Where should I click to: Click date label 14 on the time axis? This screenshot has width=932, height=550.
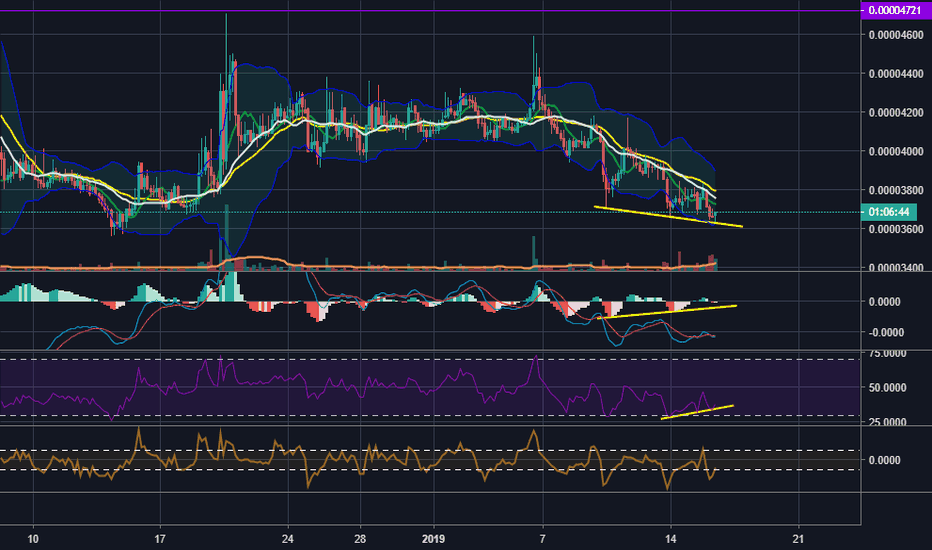coord(670,539)
